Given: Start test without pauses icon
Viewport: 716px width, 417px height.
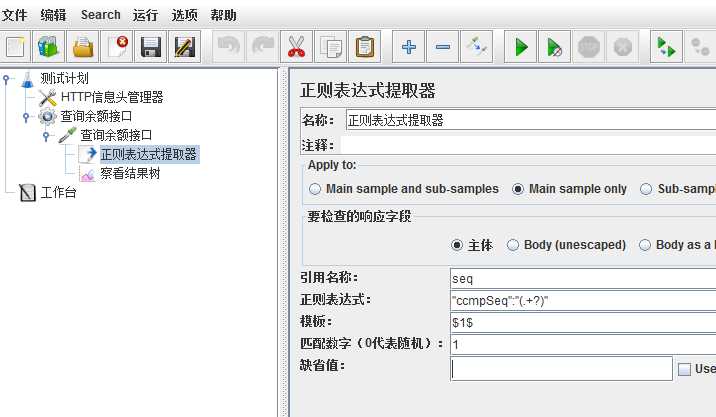Looking at the screenshot, I should pos(554,47).
